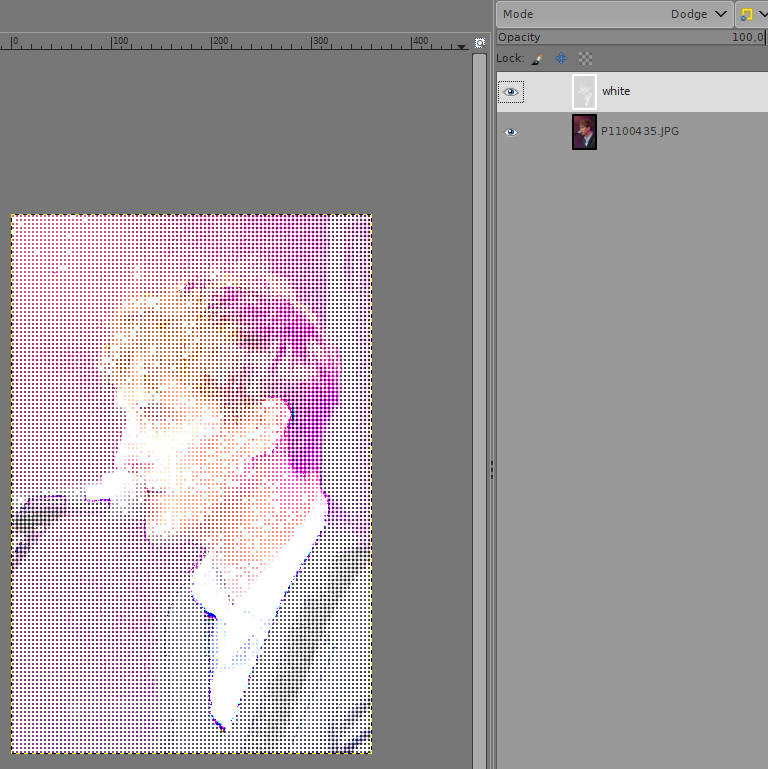Adjust the layer Opacity slider
Image resolution: width=768 pixels, height=769 pixels.
coord(631,37)
